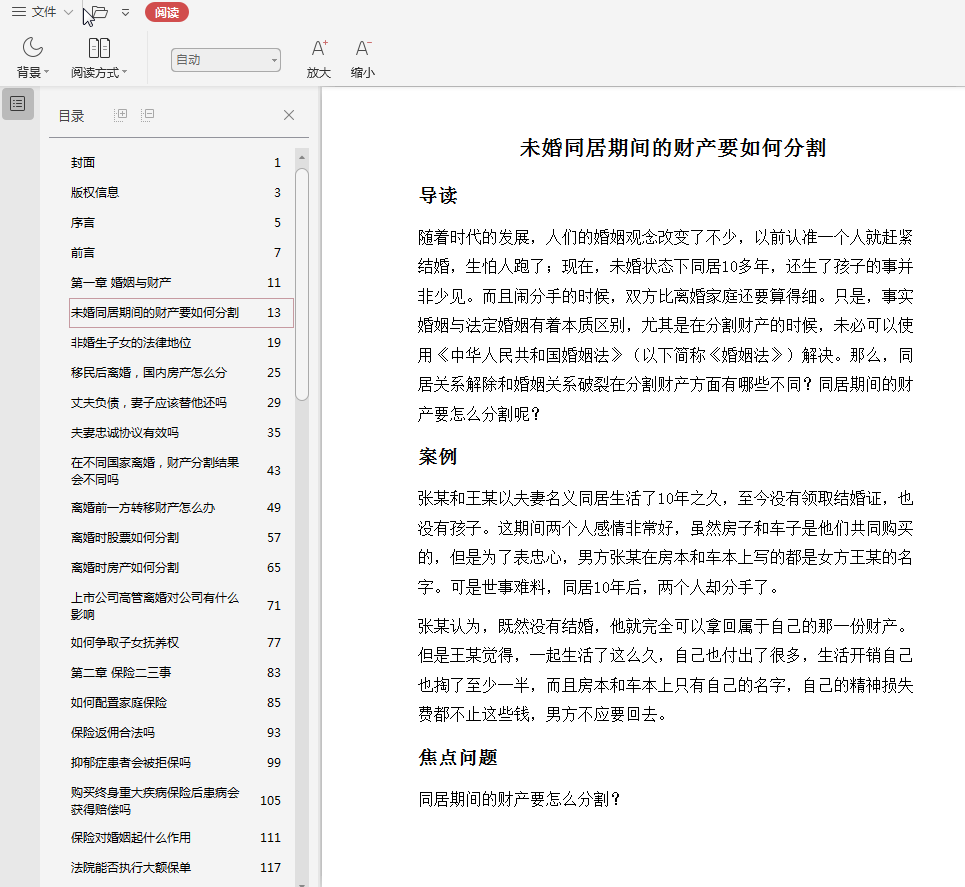Select the 阅读 tab
Screen dimensions: 965x887
point(167,12)
